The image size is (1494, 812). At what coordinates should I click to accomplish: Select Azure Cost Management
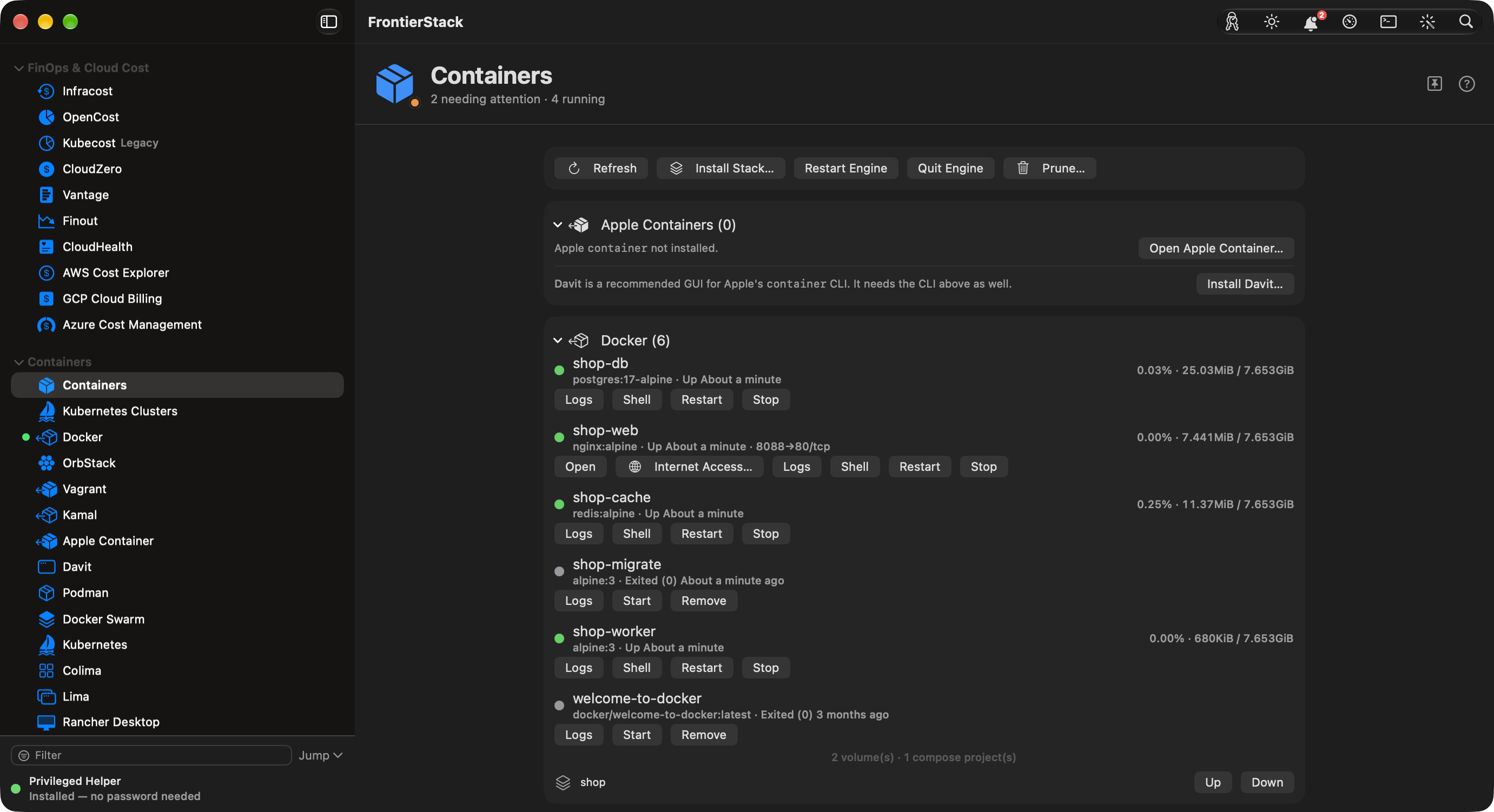click(x=177, y=324)
